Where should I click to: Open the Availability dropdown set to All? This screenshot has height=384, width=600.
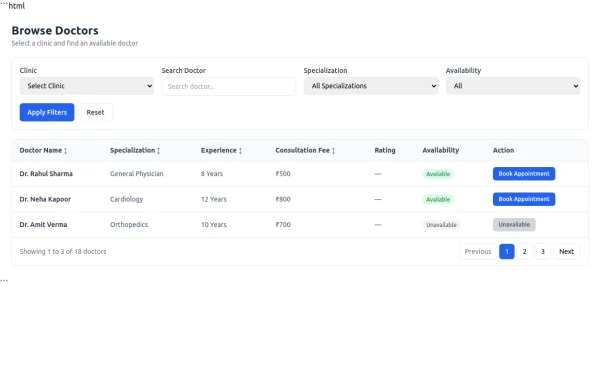point(513,86)
